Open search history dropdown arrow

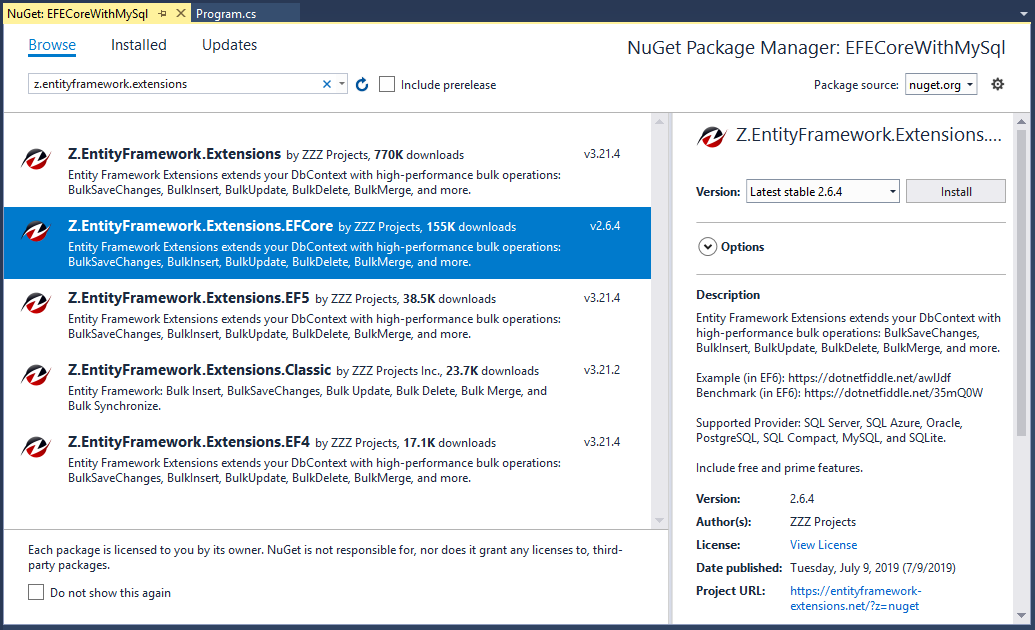pyautogui.click(x=341, y=84)
